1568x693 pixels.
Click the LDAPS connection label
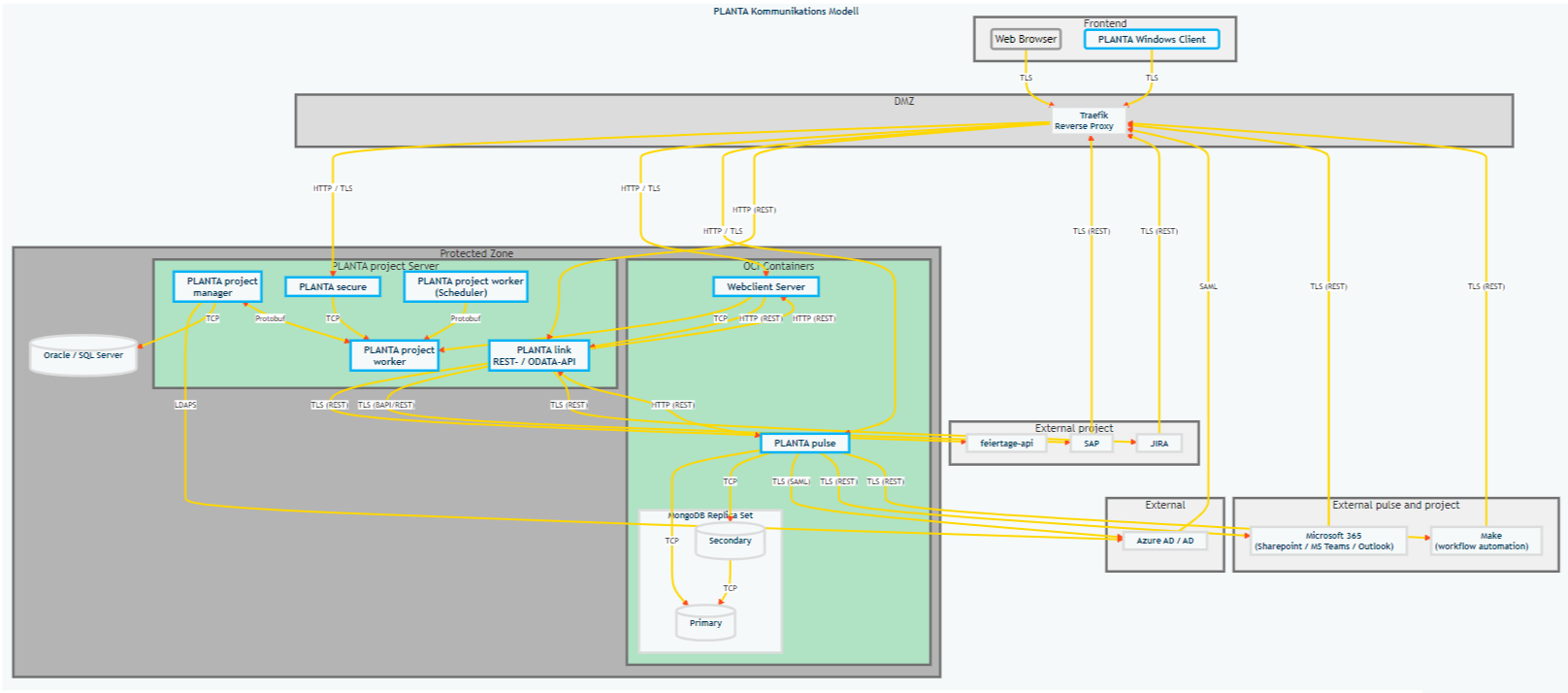185,405
